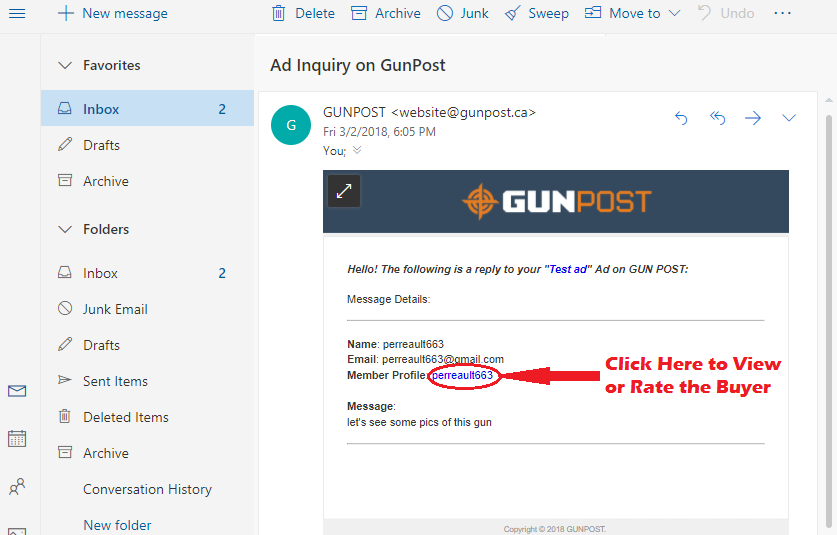The width and height of the screenshot is (837, 535).
Task: Click the email text perreault663@gmail.com
Action: coord(443,359)
